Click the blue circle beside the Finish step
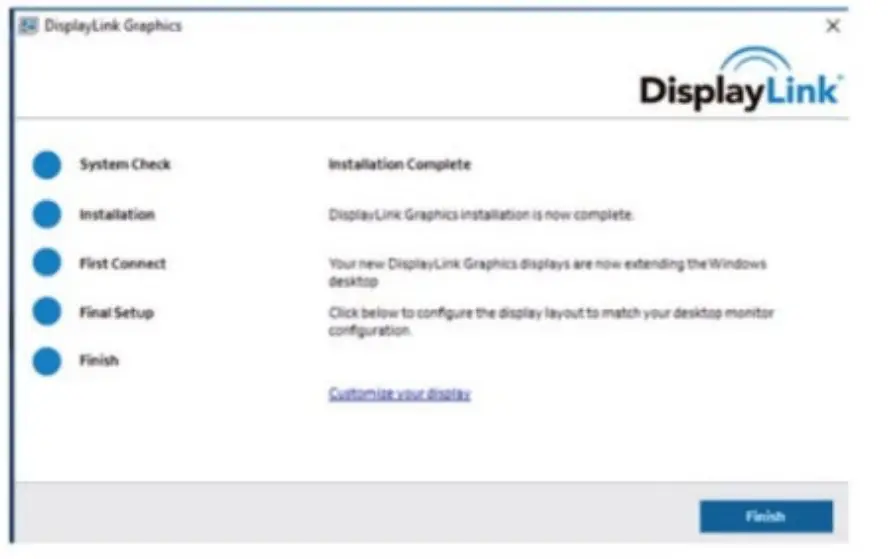 47,361
